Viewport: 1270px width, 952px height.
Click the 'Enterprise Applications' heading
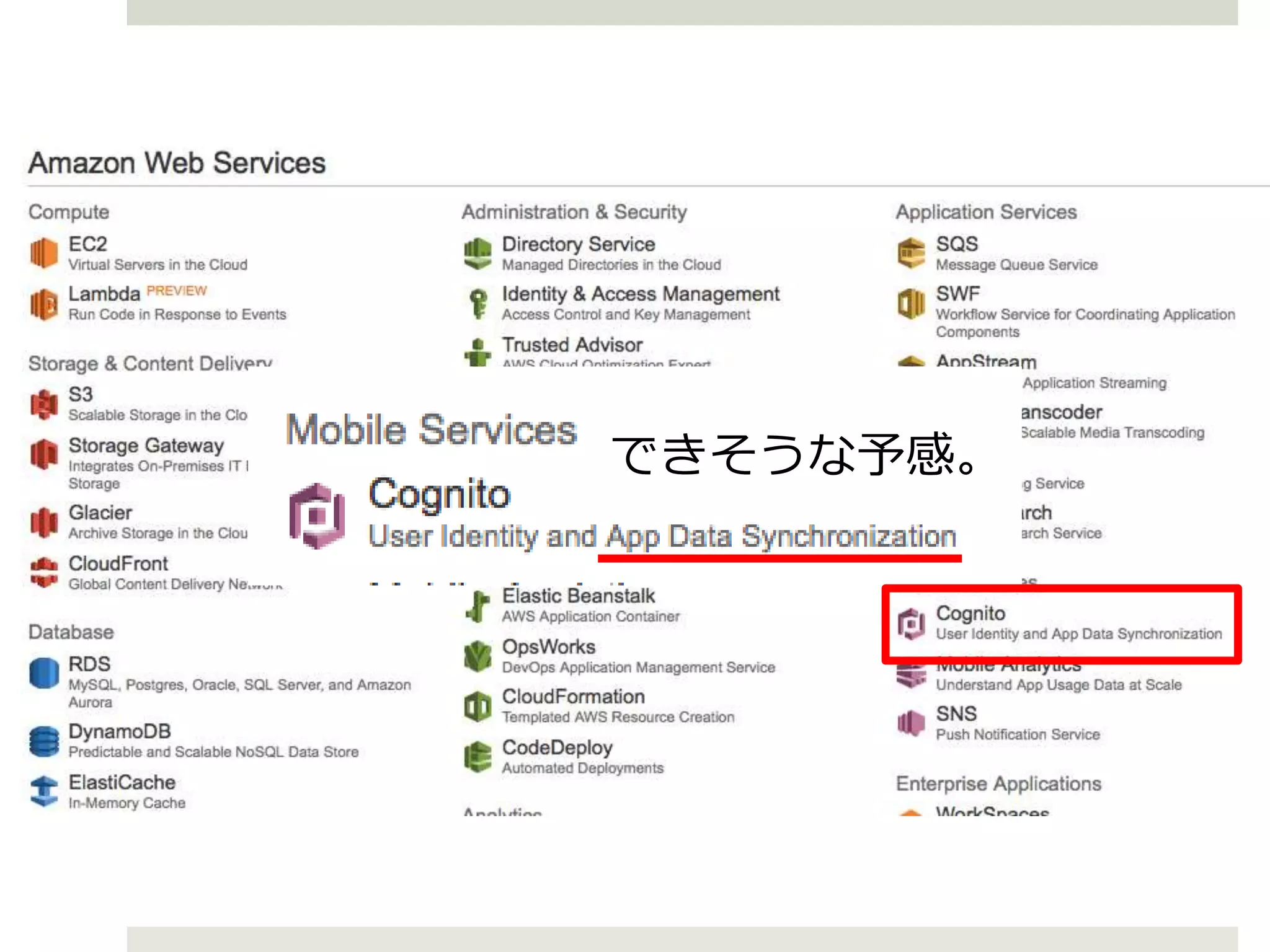[998, 784]
